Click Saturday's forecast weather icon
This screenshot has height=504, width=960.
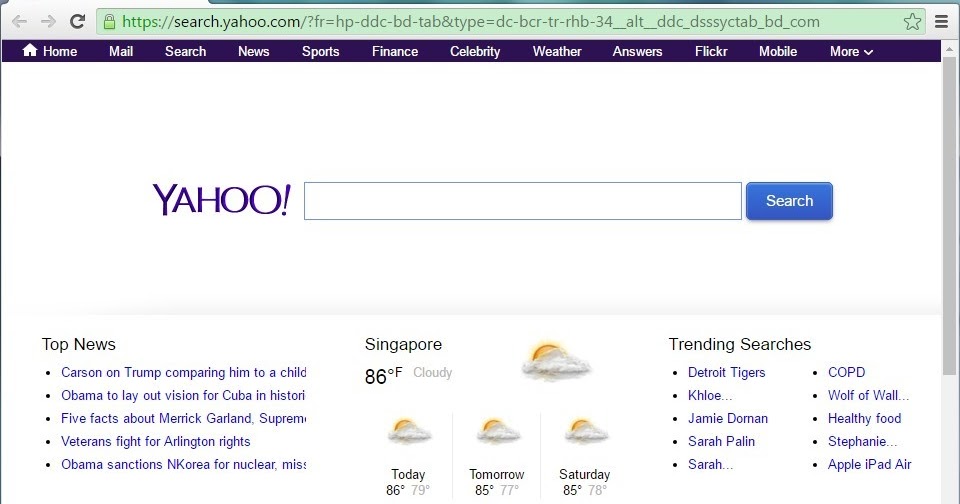[x=586, y=431]
